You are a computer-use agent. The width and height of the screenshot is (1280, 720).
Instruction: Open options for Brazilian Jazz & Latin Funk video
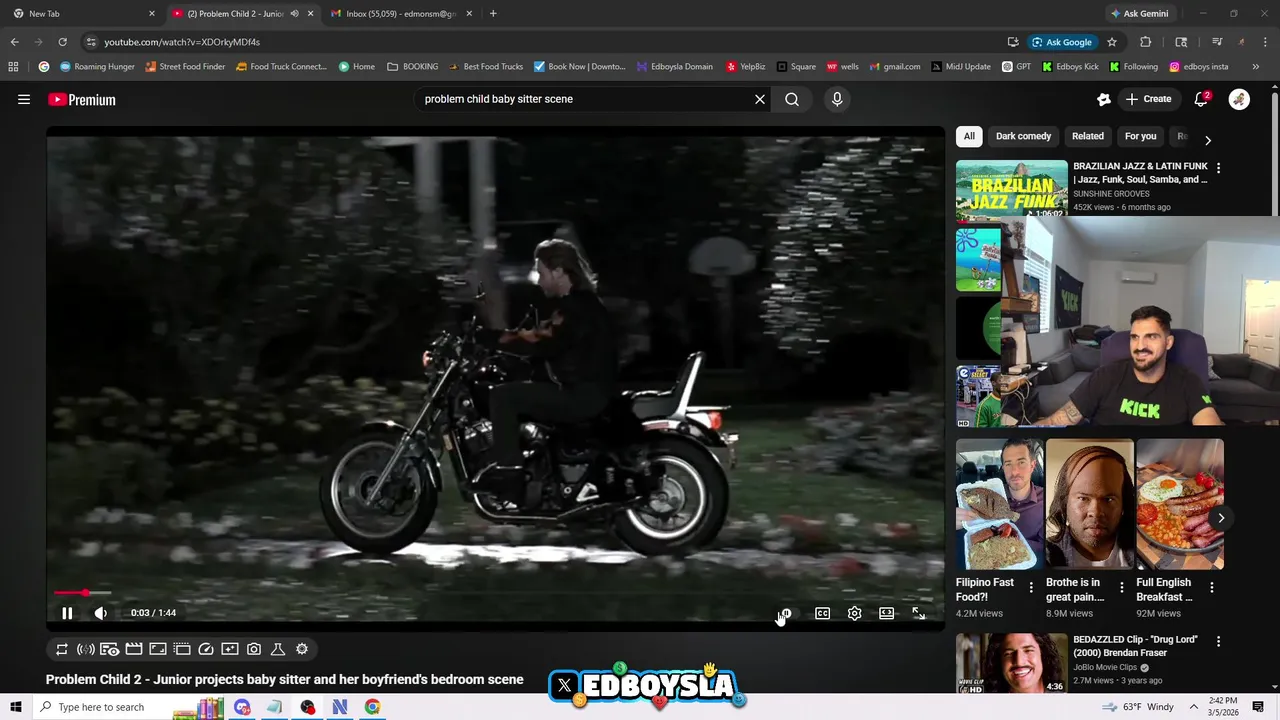pyautogui.click(x=1218, y=168)
